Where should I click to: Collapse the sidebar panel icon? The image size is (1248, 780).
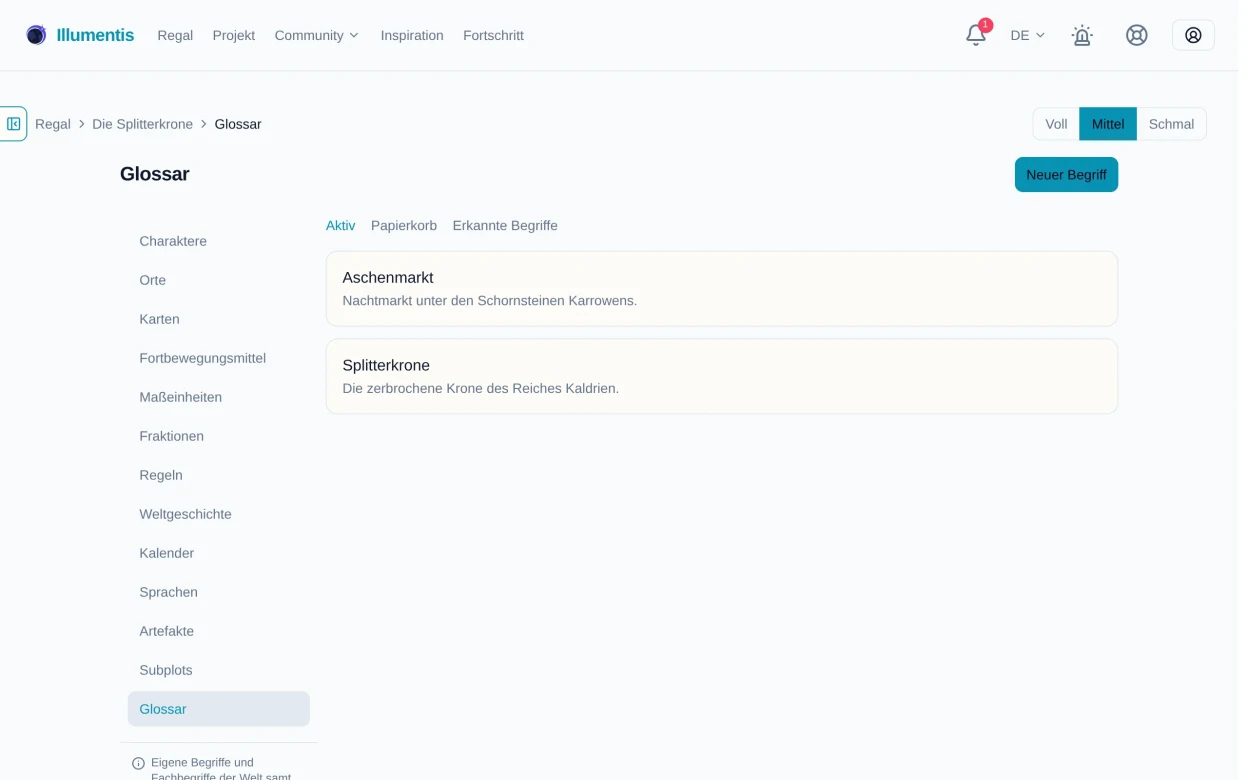coord(14,124)
